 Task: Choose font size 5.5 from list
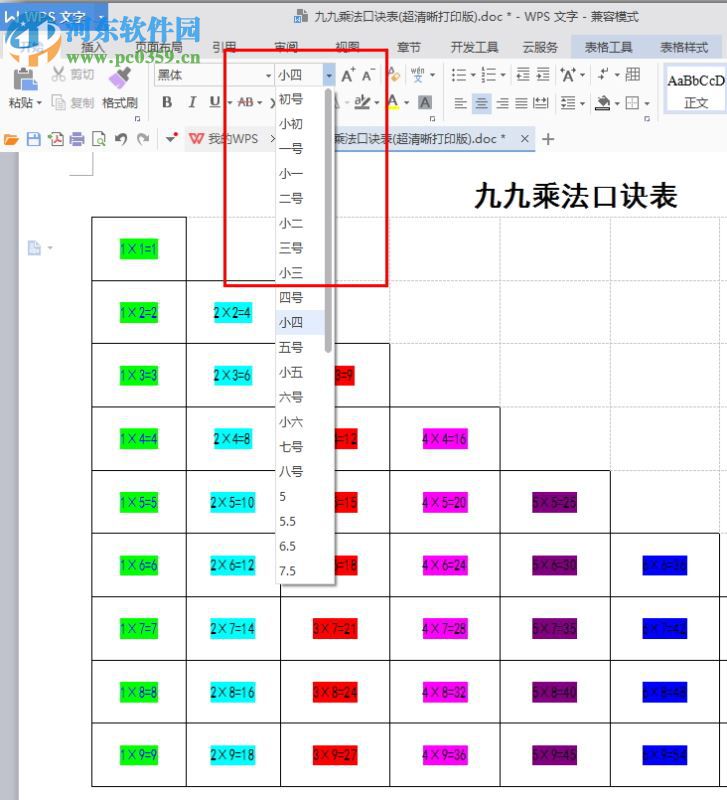click(300, 521)
